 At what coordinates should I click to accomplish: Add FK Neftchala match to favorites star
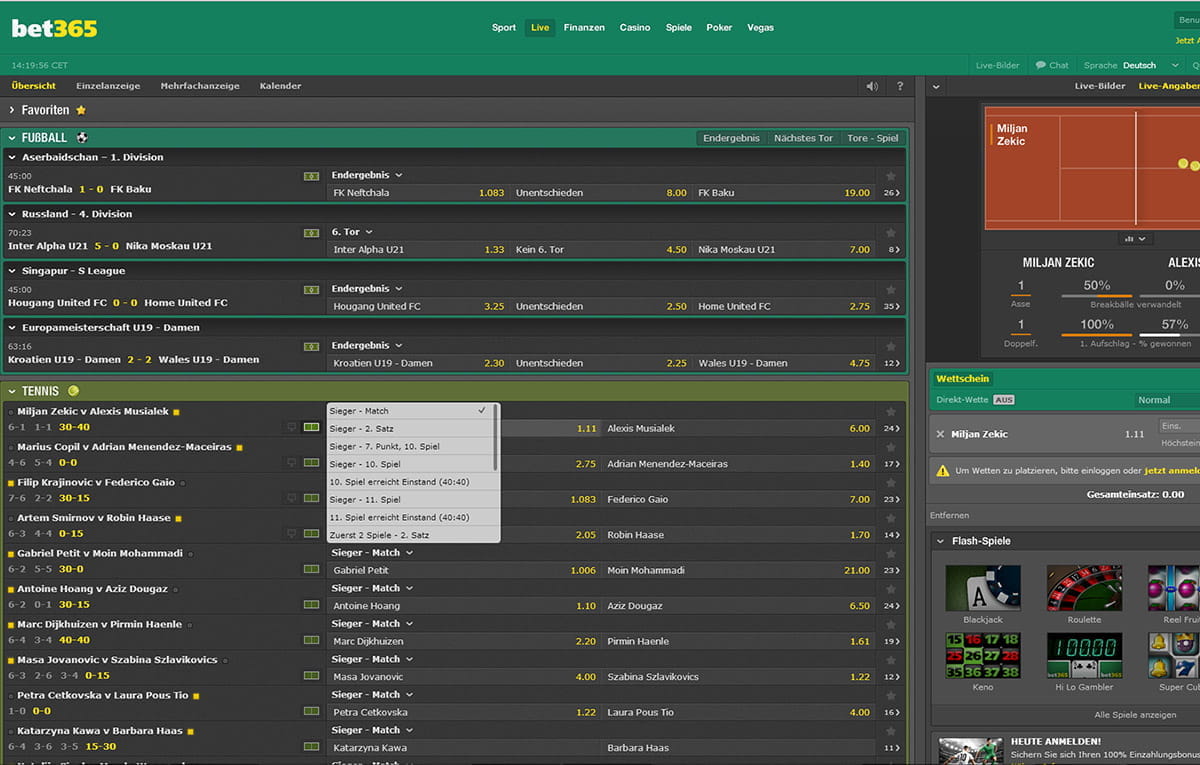(x=890, y=176)
